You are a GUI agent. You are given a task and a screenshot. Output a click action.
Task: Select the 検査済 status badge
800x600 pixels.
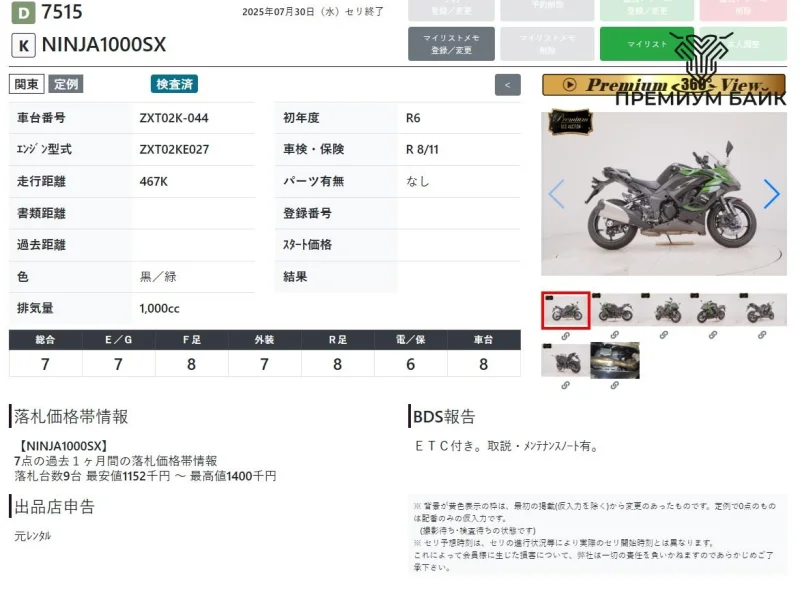tap(174, 84)
